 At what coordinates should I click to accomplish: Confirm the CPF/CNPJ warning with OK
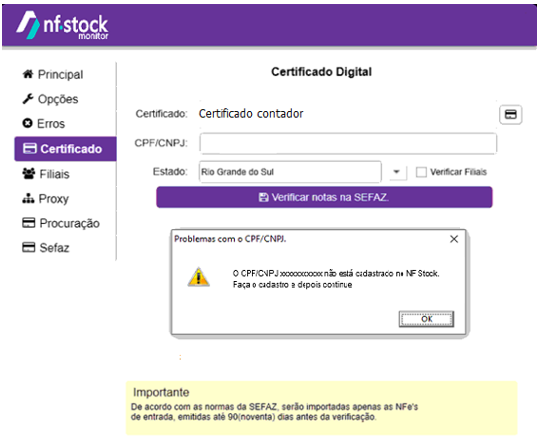pyautogui.click(x=426, y=319)
